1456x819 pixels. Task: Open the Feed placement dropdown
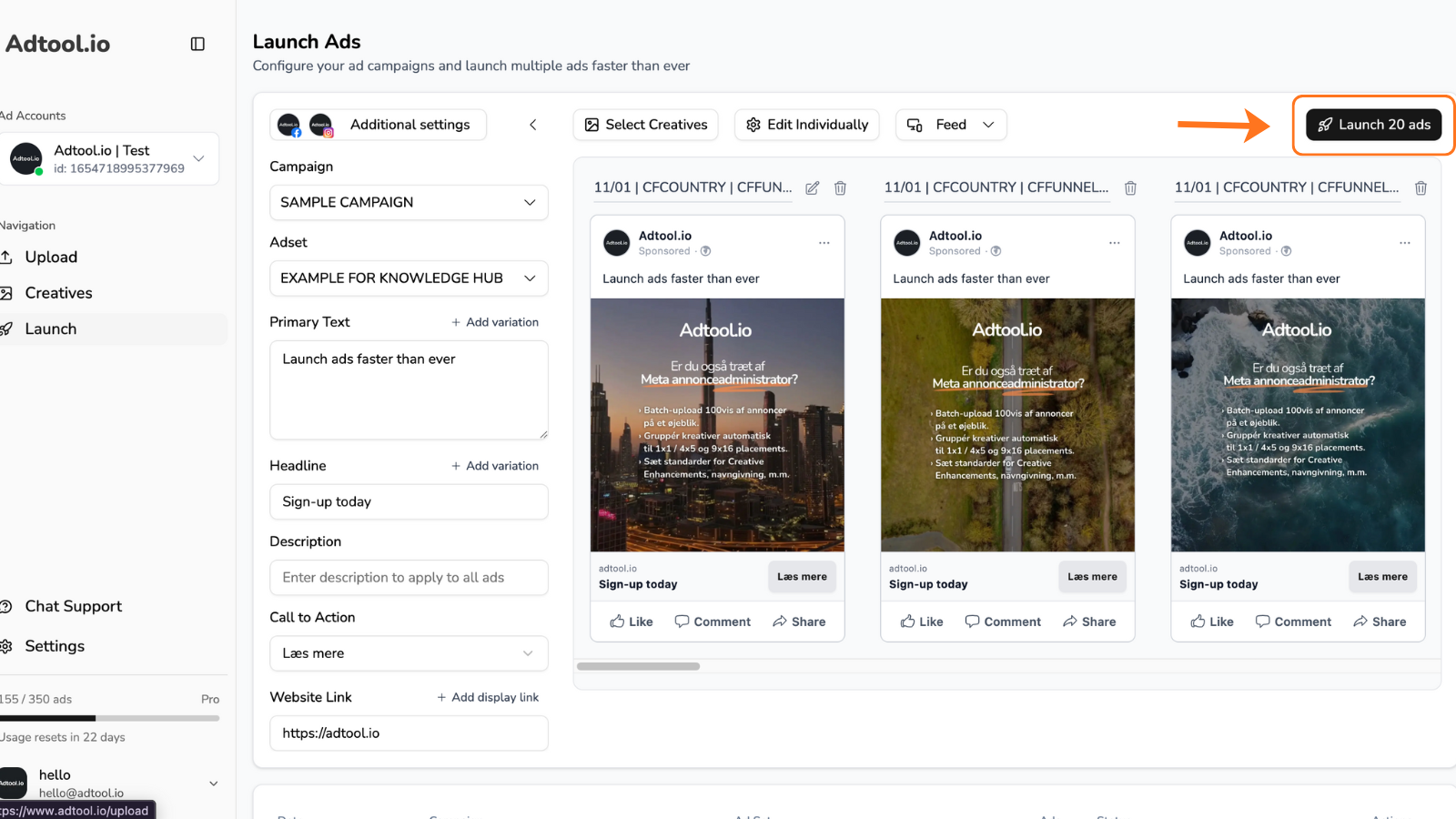pos(951,125)
